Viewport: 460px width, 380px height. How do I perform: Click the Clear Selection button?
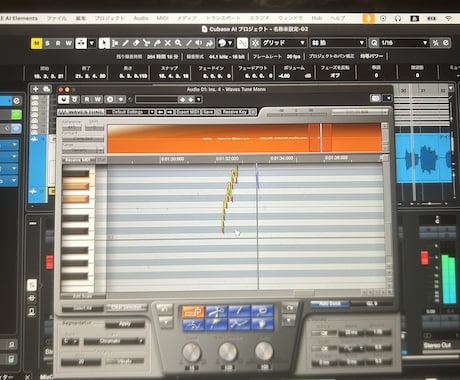126,308
